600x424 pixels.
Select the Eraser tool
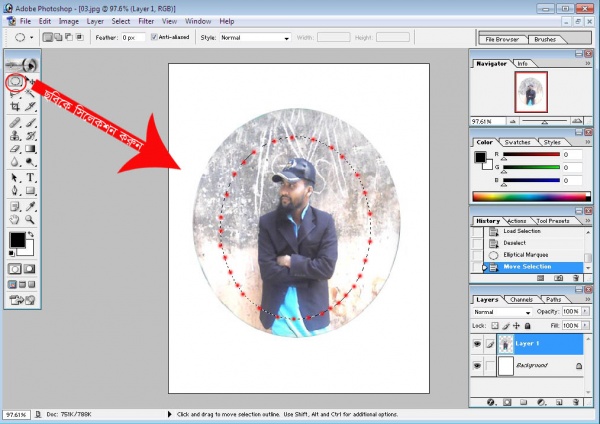point(15,149)
